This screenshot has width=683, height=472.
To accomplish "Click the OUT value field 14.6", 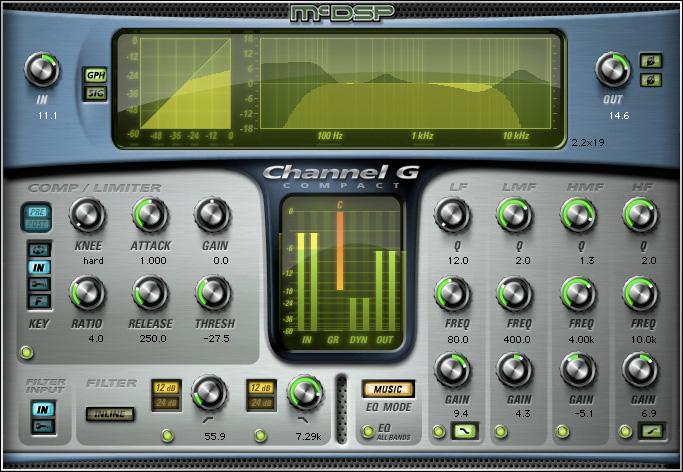I will point(619,116).
